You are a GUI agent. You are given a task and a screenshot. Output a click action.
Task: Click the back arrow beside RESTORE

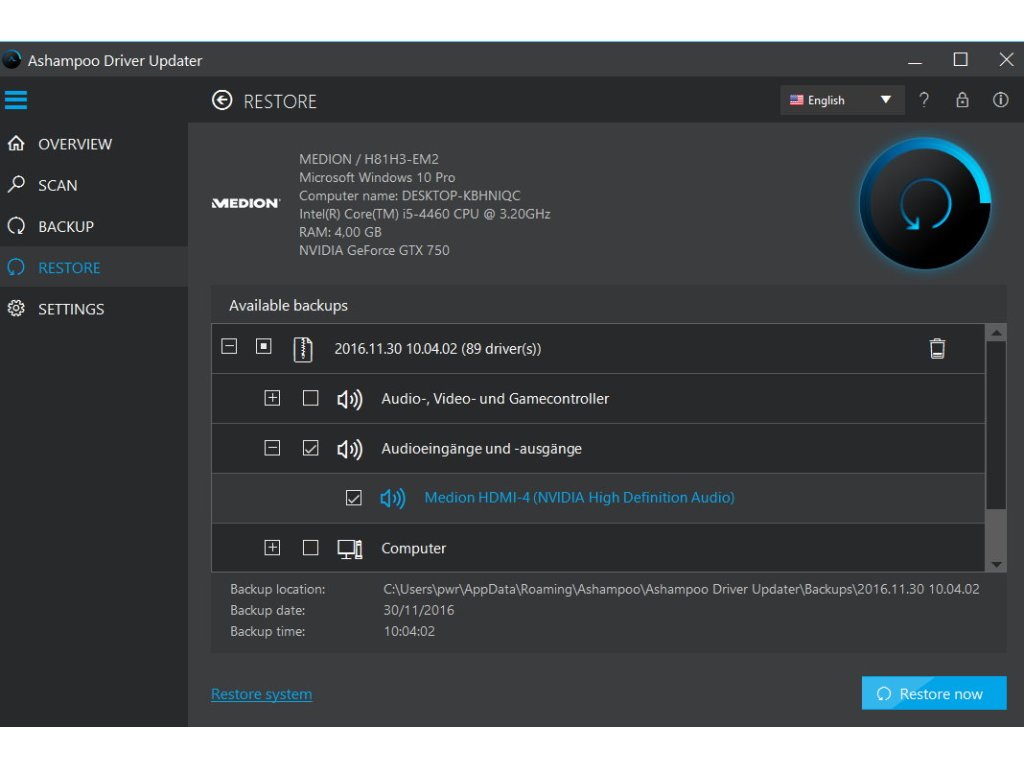pos(222,100)
